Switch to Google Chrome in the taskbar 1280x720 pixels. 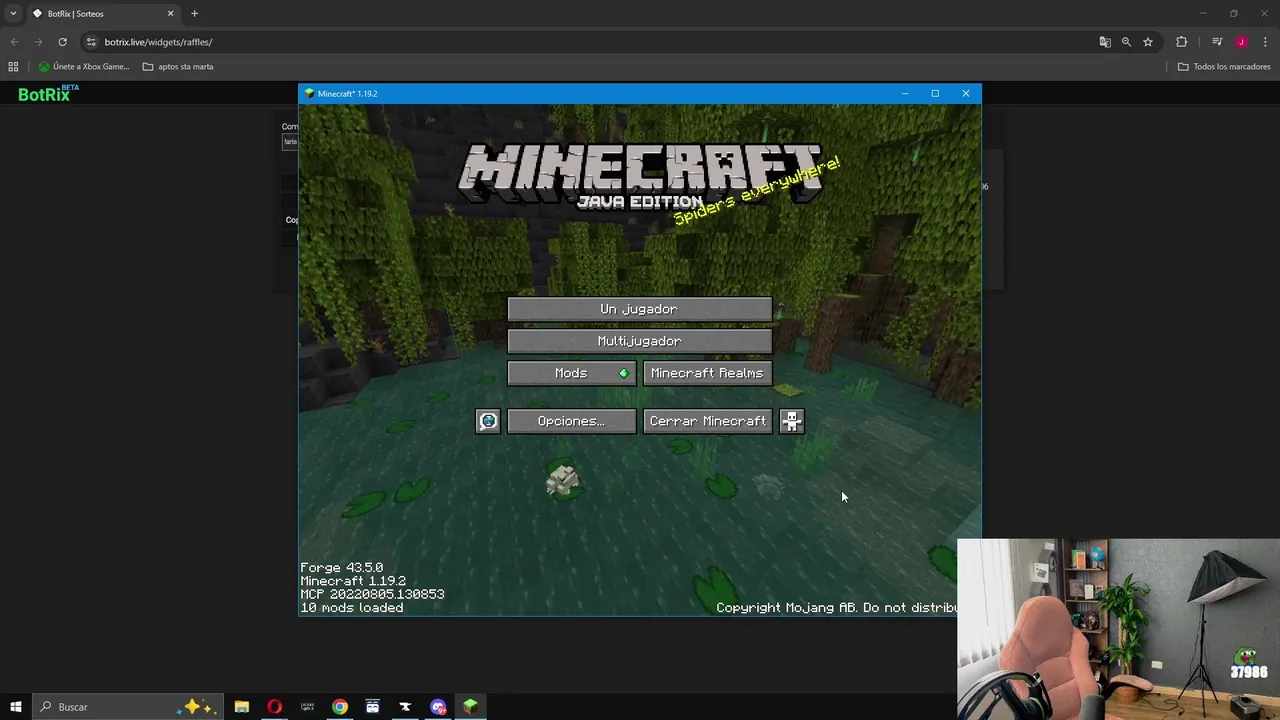(x=340, y=707)
